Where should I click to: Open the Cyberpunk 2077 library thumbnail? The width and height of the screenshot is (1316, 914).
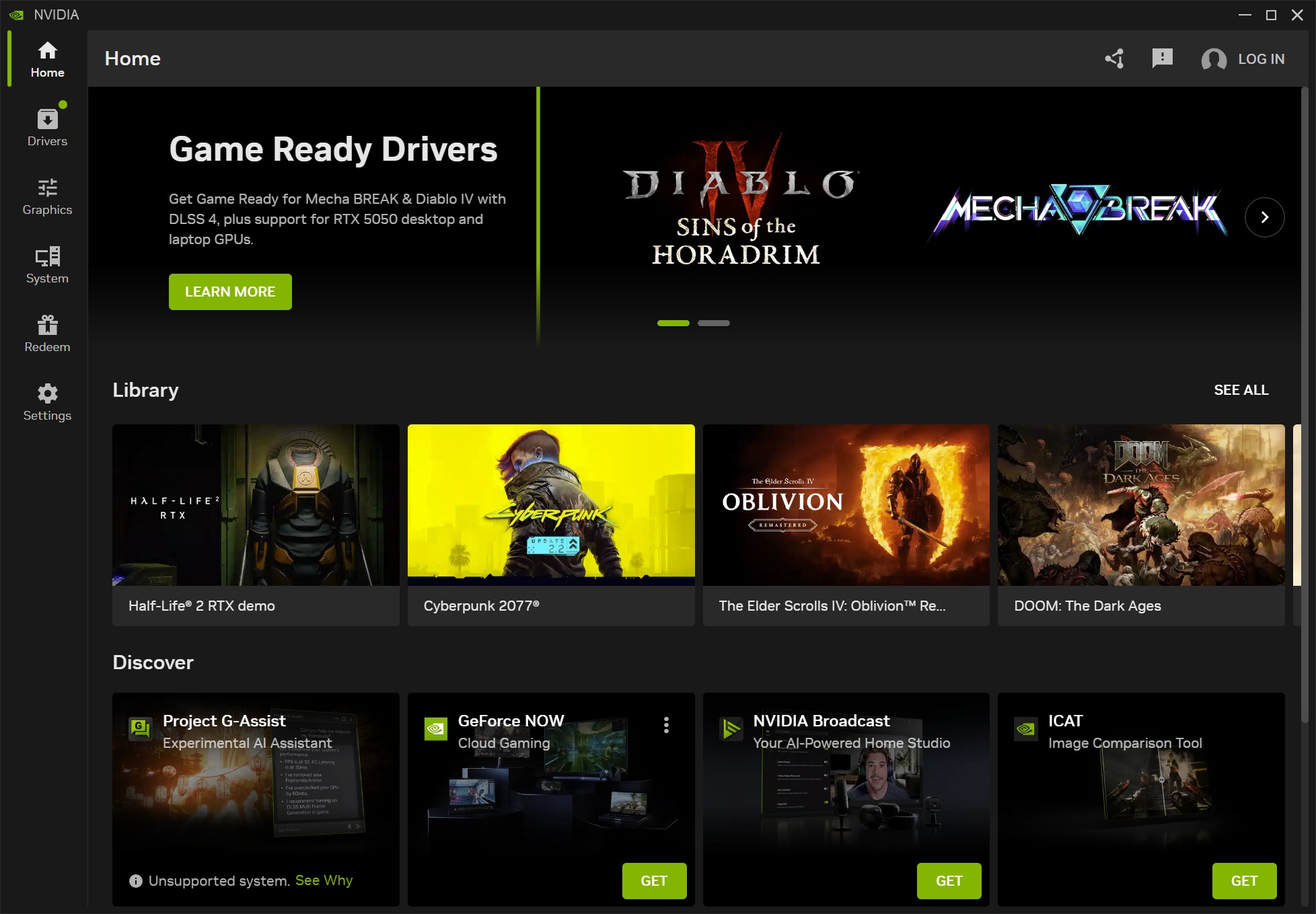[x=551, y=504]
